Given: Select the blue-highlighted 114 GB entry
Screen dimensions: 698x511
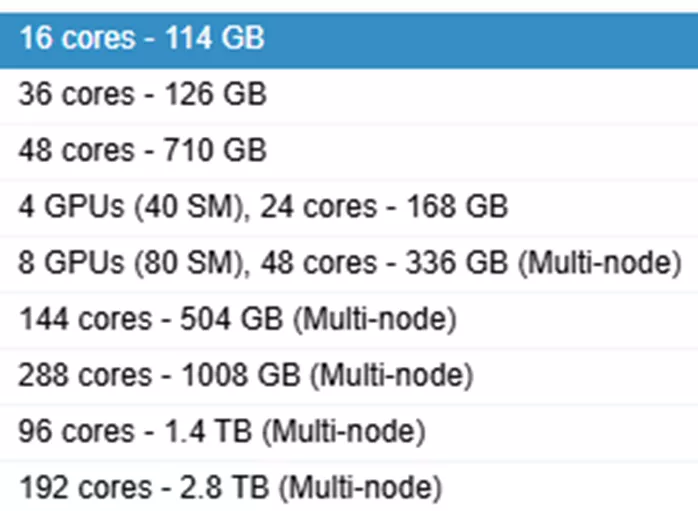Looking at the screenshot, I should [x=349, y=41].
